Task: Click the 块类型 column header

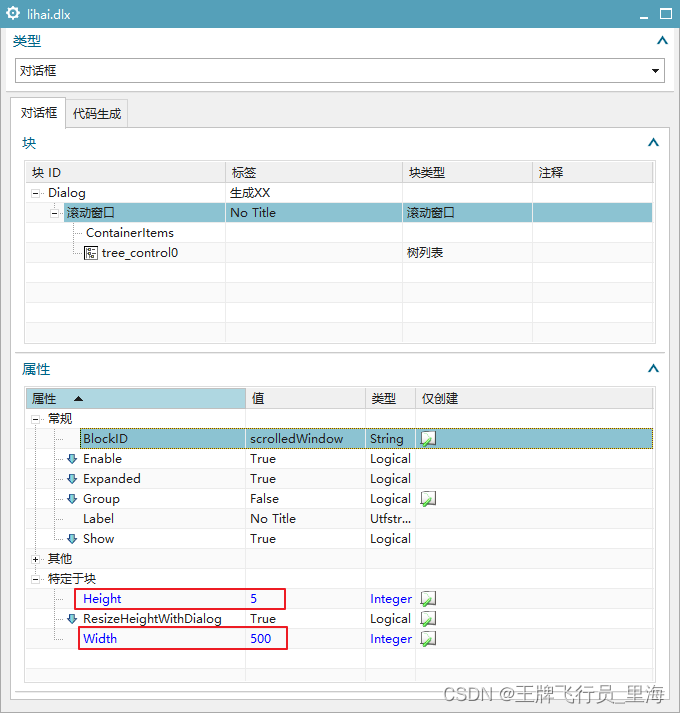Action: point(468,172)
